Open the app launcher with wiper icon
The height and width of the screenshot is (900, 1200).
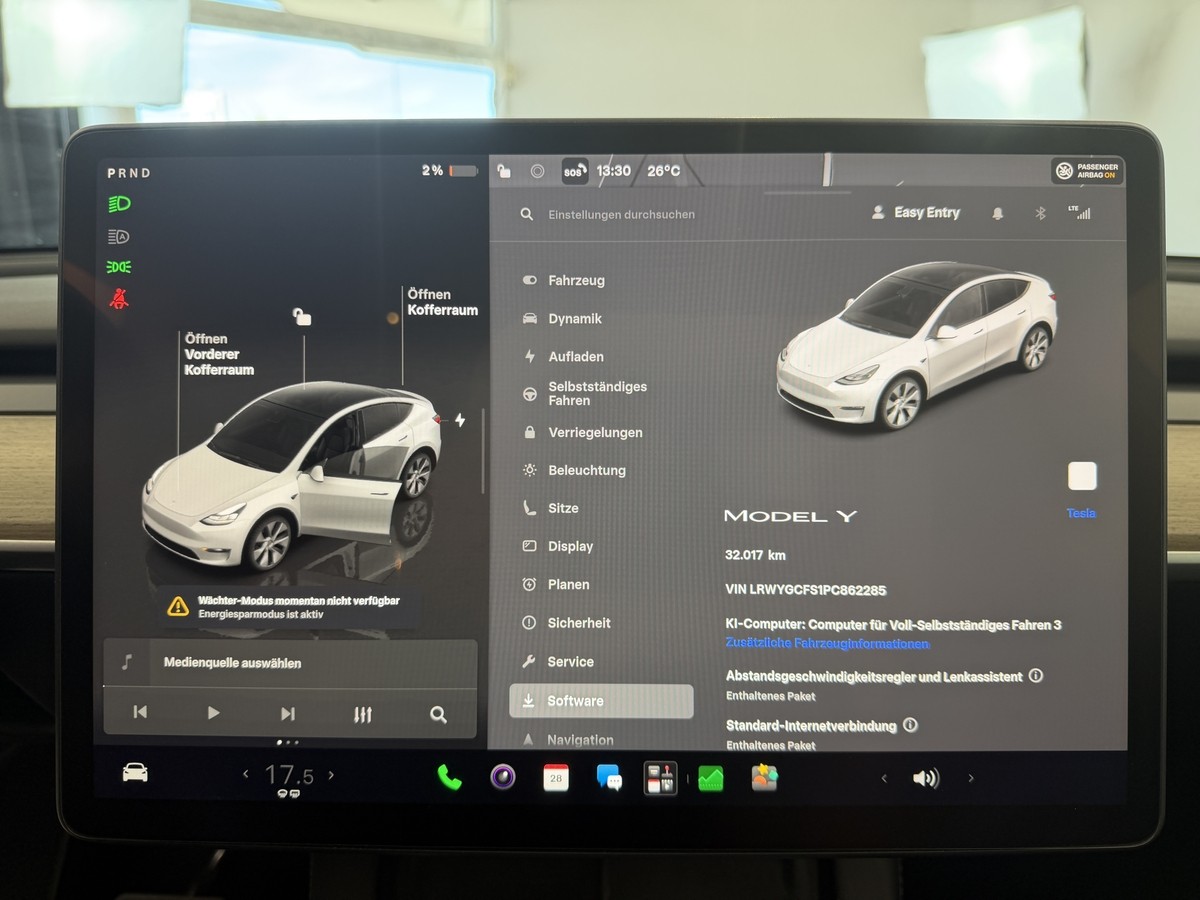660,778
